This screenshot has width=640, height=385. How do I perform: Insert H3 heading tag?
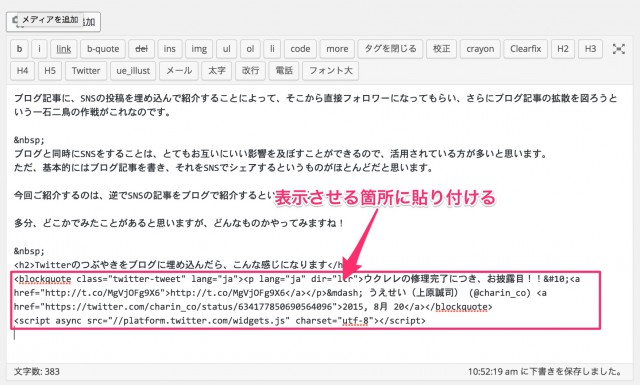point(590,49)
